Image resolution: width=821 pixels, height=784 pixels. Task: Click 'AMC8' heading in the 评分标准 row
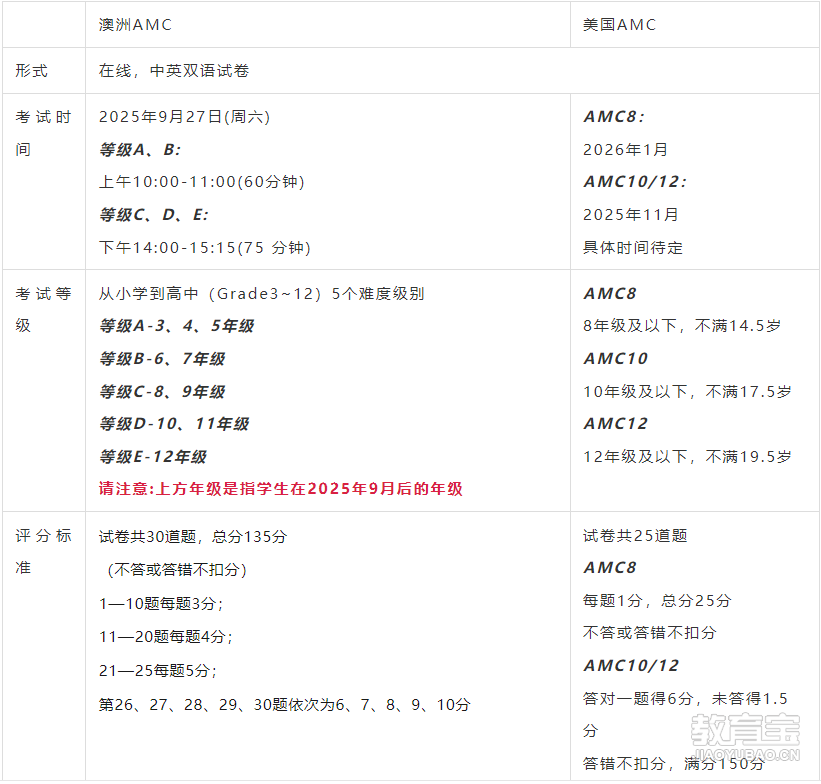(x=610, y=568)
